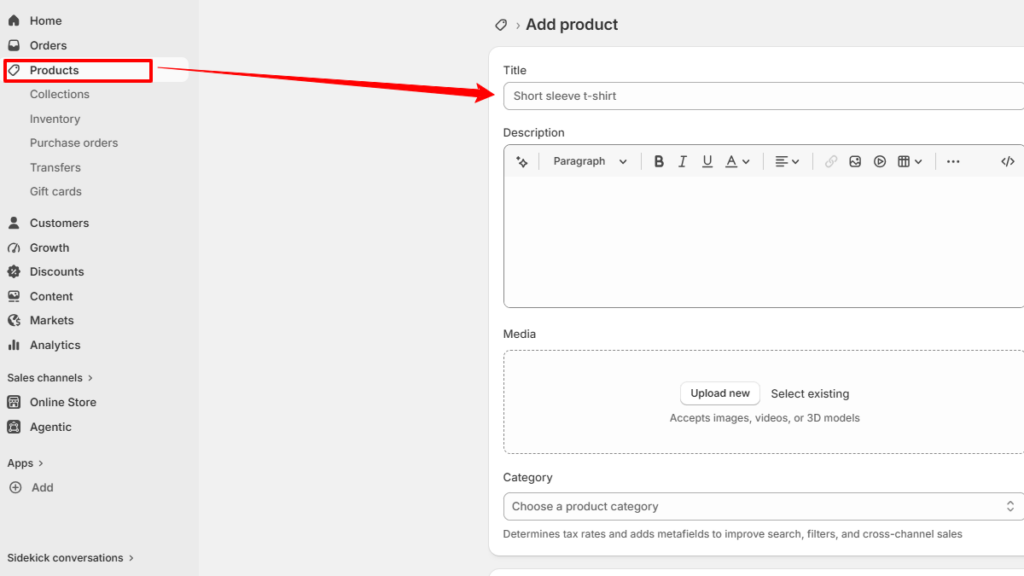
Task: Insert an image via the toolbar icon
Action: (855, 161)
